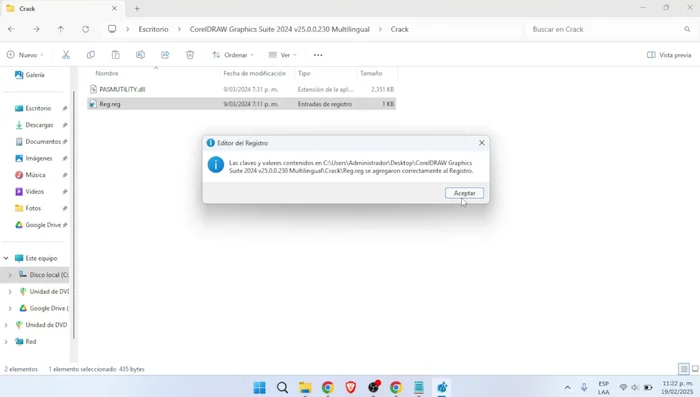The height and width of the screenshot is (397, 700).
Task: Open the ESP LAA language switcher
Action: tap(604, 387)
